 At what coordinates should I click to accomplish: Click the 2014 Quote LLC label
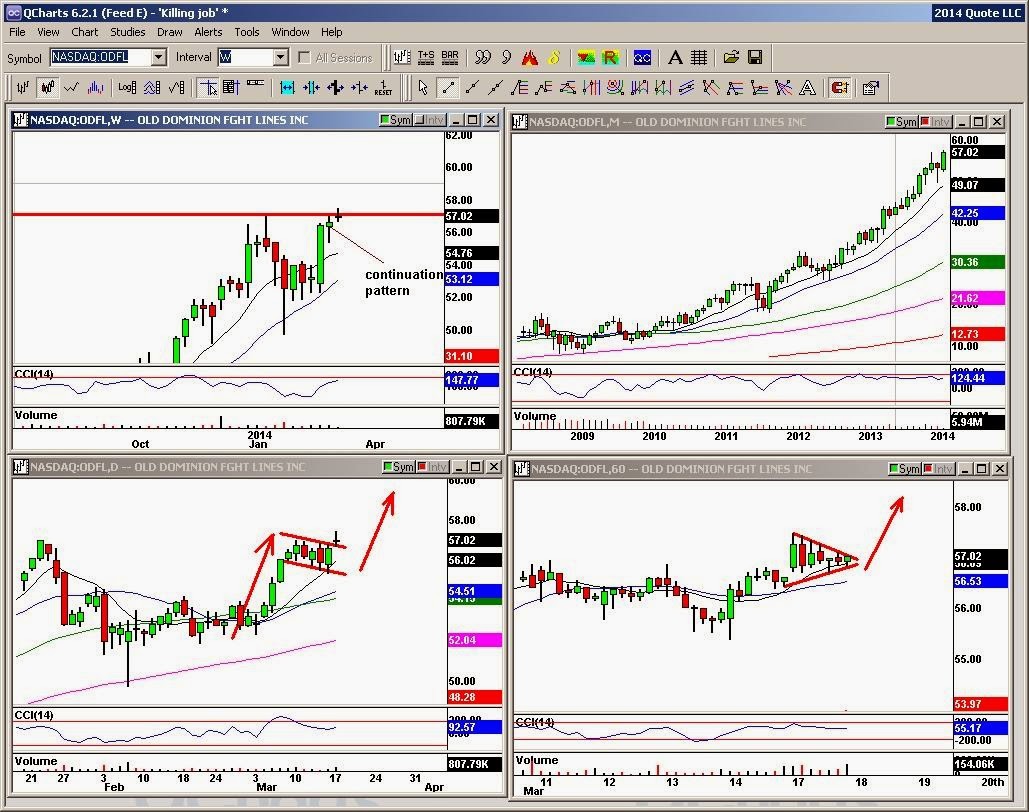pos(977,12)
